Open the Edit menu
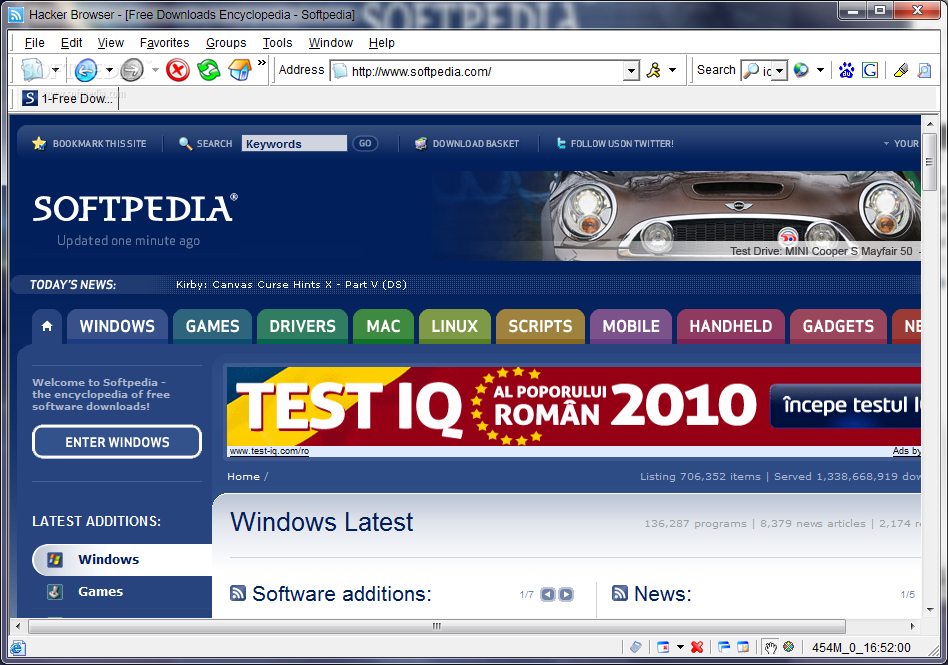Screen dimensions: 948x665 [71, 43]
